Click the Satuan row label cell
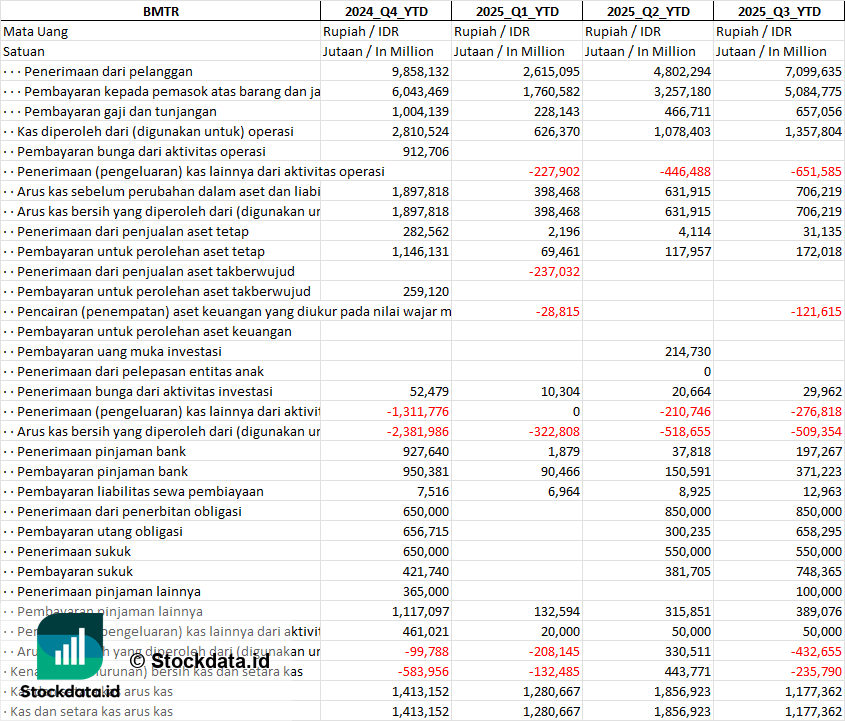The width and height of the screenshot is (845, 721). tap(24, 51)
